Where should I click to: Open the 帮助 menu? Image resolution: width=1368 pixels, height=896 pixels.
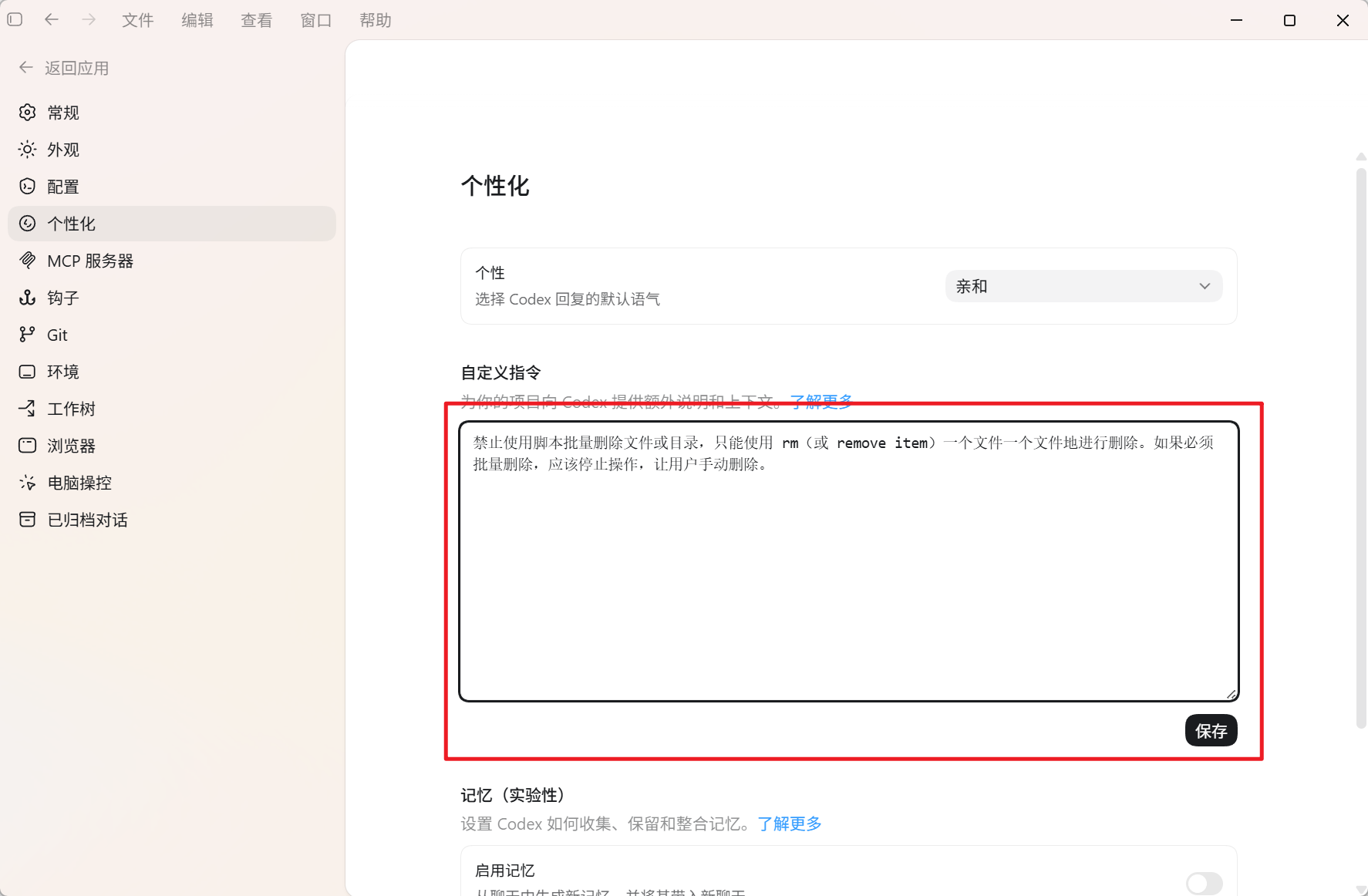click(x=376, y=20)
